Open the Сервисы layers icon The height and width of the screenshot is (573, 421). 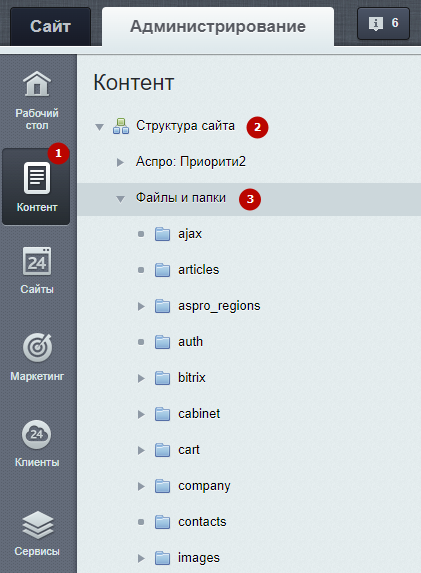click(x=38, y=525)
